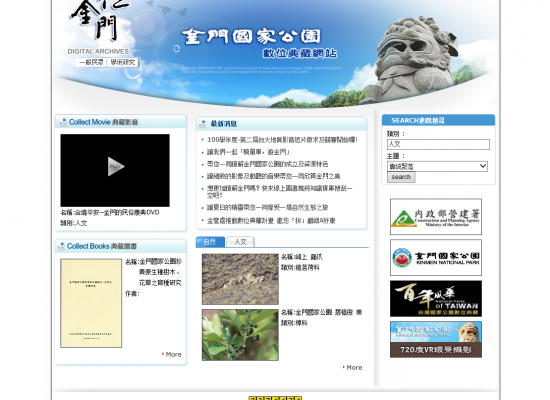Switch to the 自然 tab
This screenshot has height=400, width=550.
pyautogui.click(x=210, y=242)
